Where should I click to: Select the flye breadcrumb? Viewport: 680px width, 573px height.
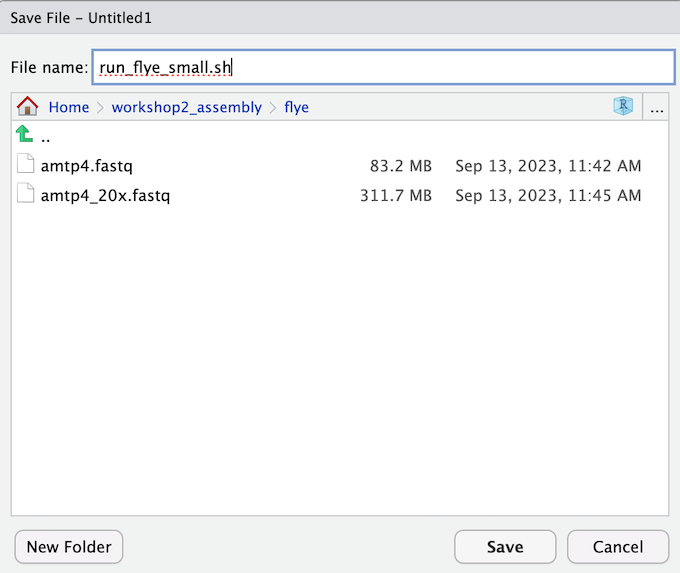tap(297, 107)
